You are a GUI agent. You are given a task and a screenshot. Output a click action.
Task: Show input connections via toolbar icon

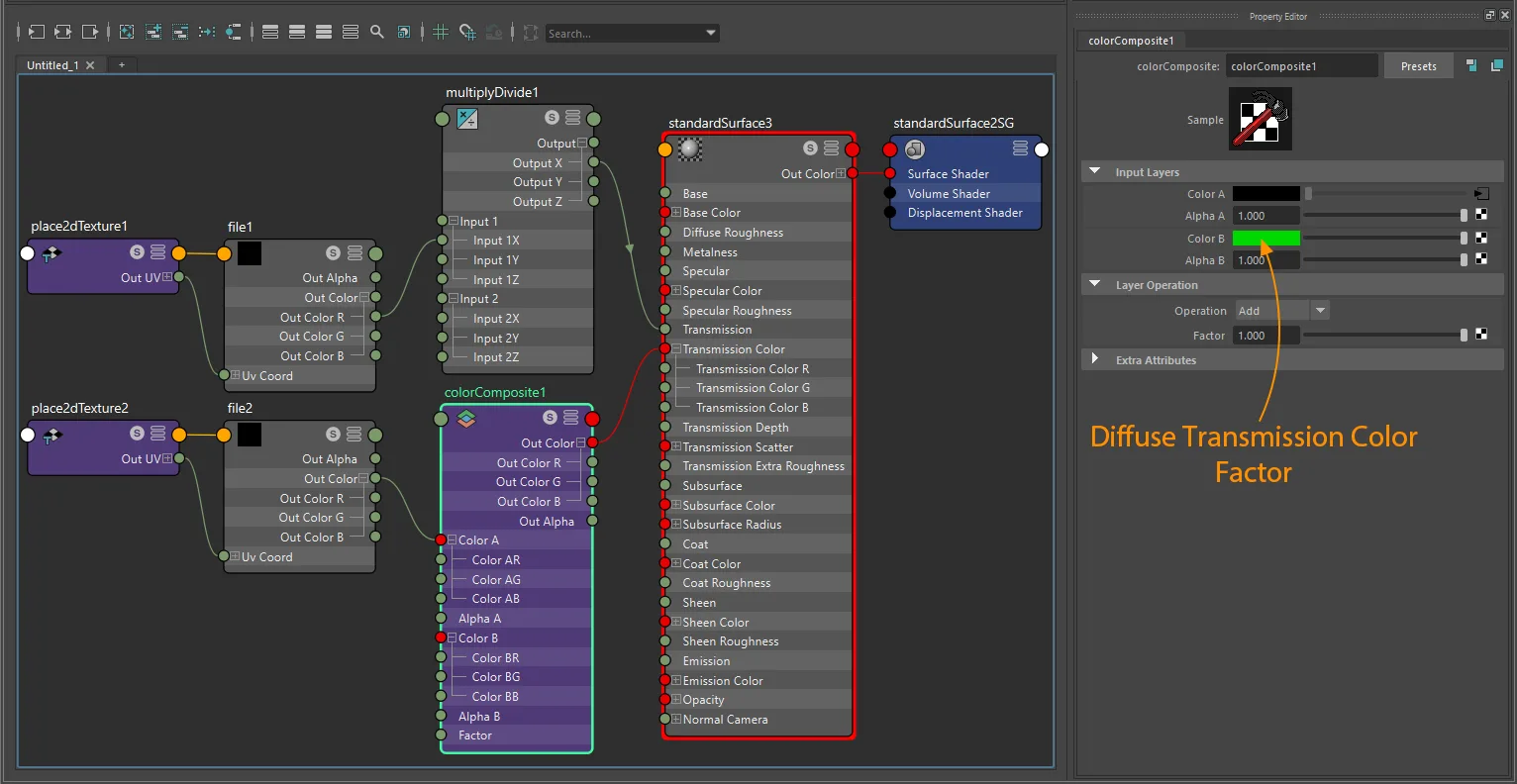(36, 33)
